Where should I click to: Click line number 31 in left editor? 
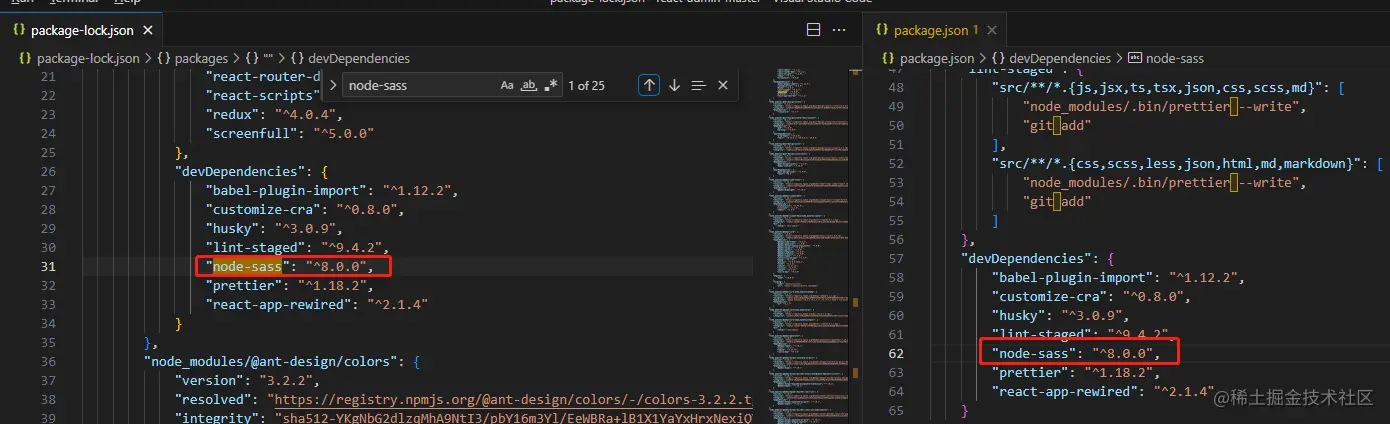coord(49,266)
